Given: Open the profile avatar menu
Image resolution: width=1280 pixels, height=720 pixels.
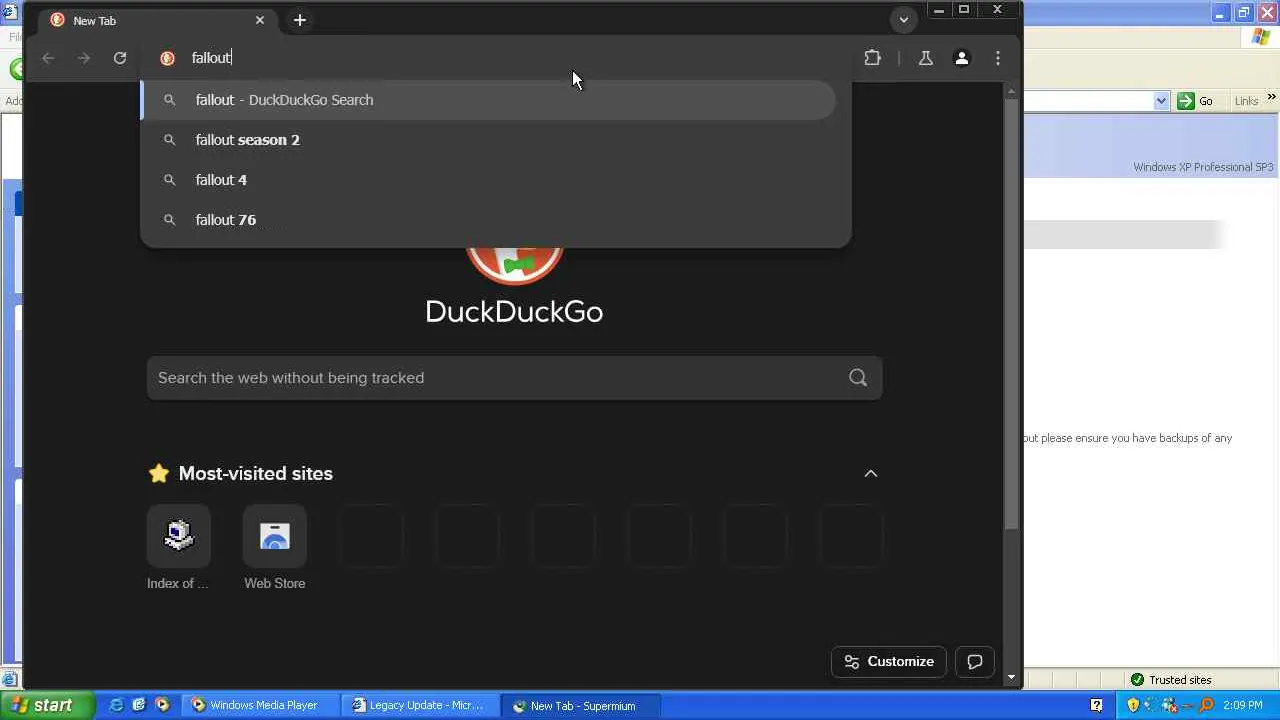Looking at the screenshot, I should pyautogui.click(x=962, y=58).
